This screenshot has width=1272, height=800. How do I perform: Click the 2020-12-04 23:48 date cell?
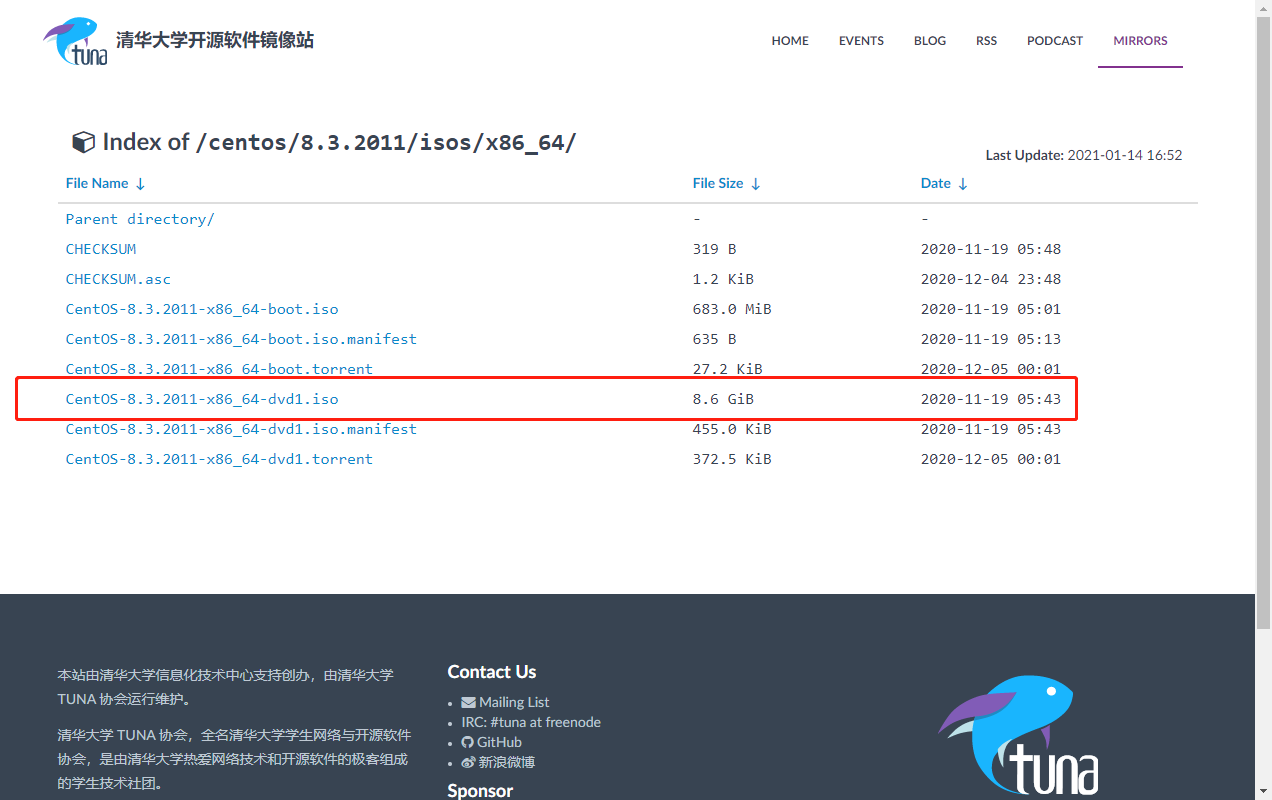(x=991, y=279)
